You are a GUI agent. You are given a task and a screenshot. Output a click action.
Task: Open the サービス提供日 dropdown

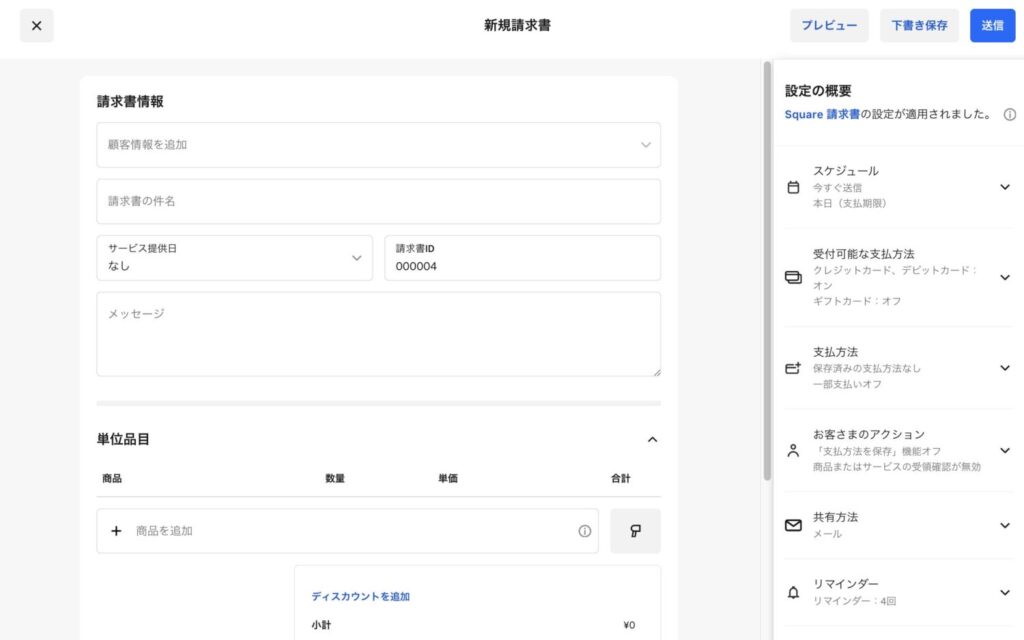point(234,258)
